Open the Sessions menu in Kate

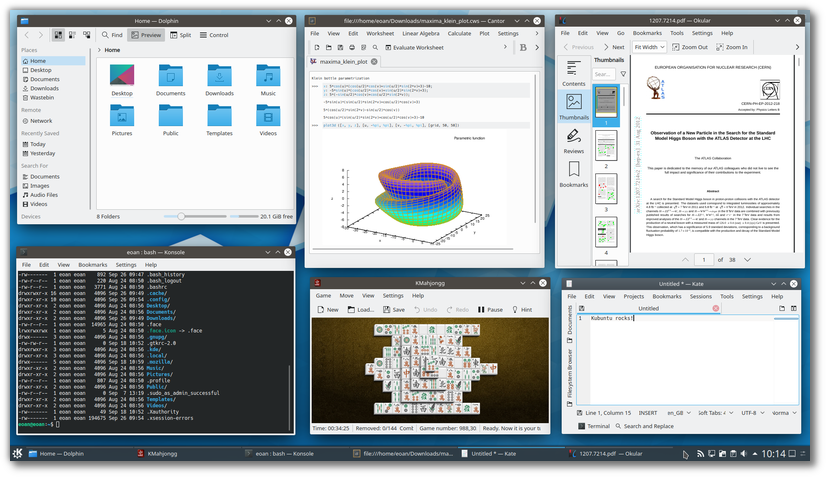tap(700, 296)
